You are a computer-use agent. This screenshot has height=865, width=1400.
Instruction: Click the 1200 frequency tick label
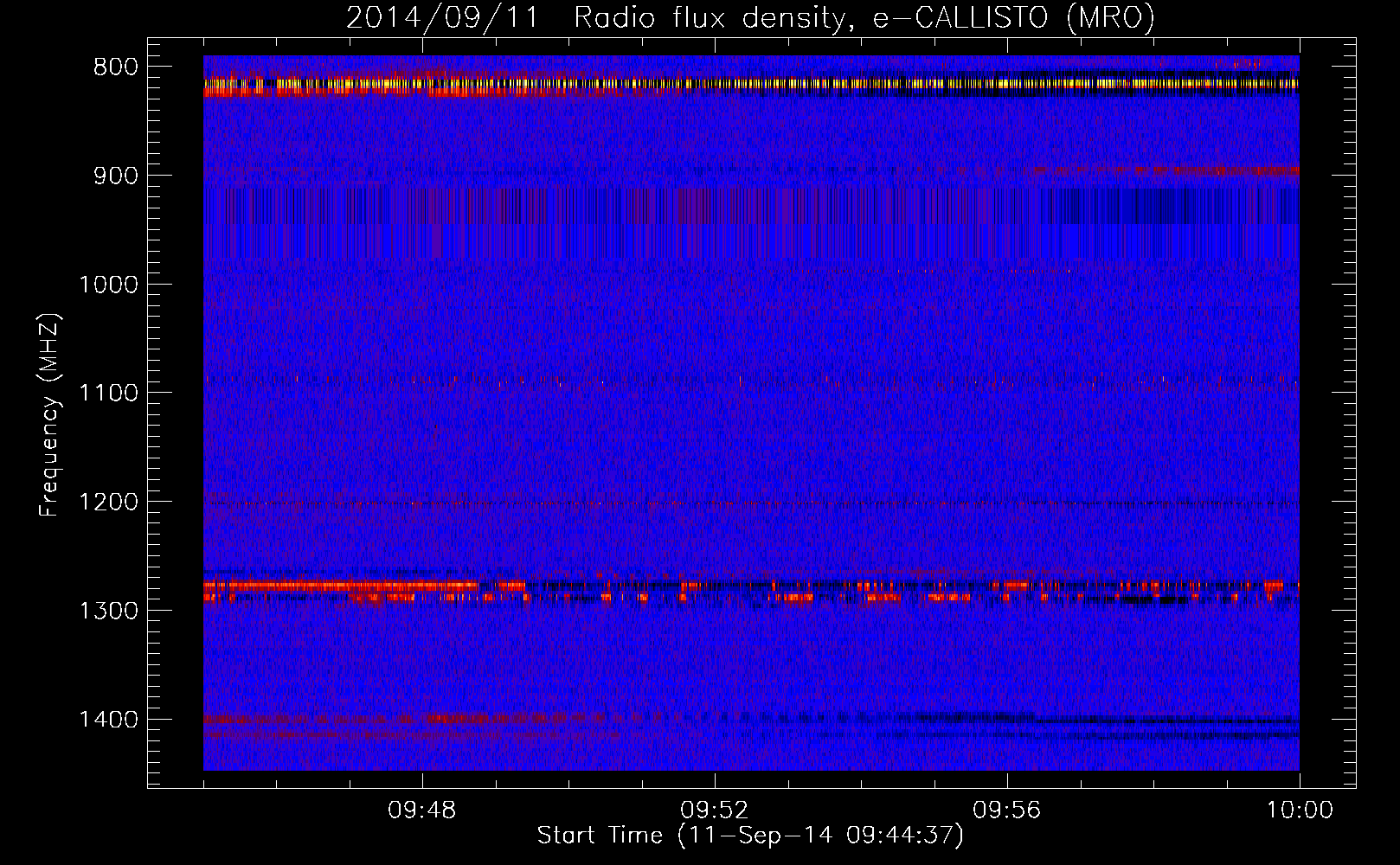click(108, 502)
